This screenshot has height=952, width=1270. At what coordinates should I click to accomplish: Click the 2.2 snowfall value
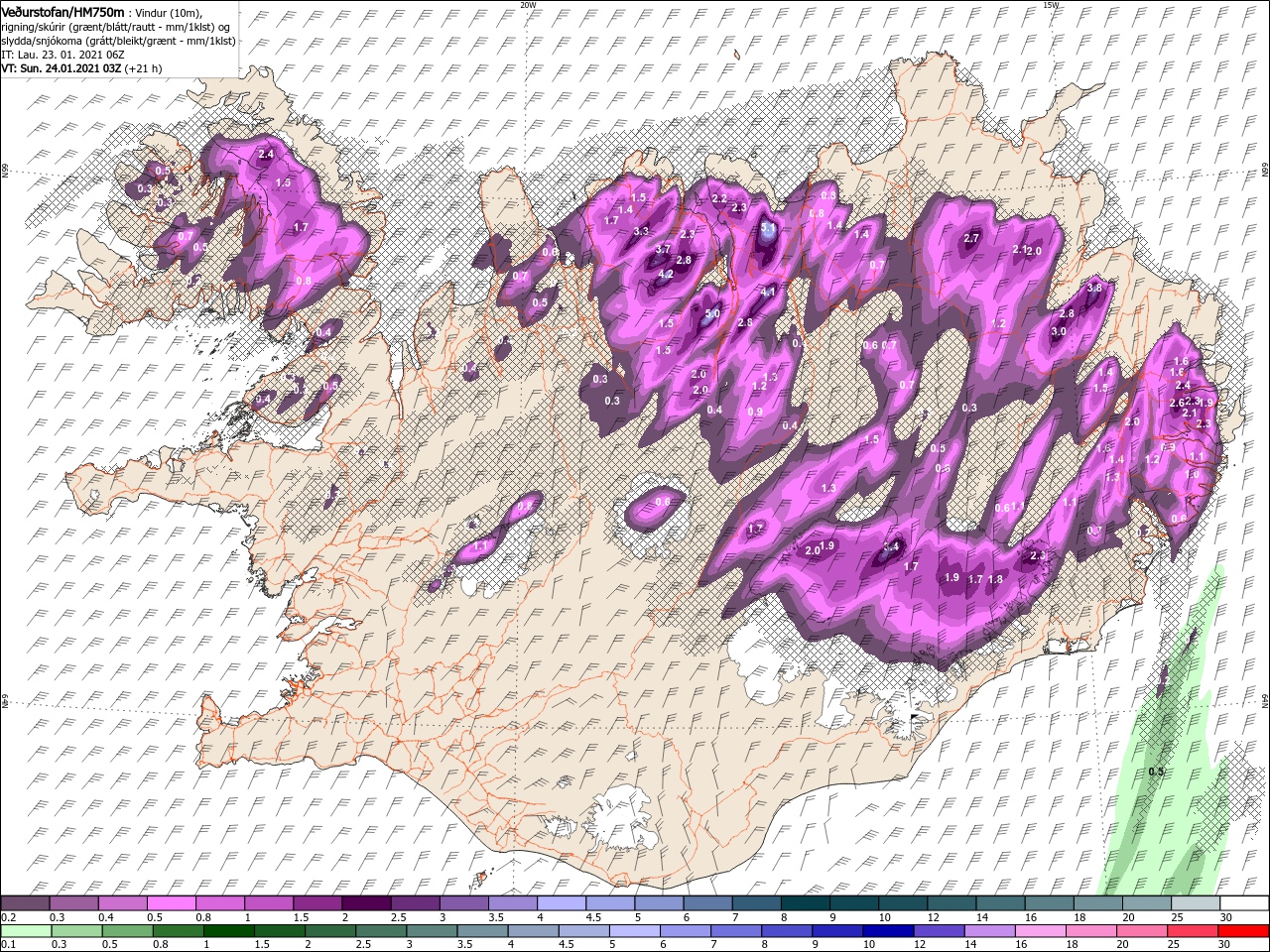coord(719,198)
